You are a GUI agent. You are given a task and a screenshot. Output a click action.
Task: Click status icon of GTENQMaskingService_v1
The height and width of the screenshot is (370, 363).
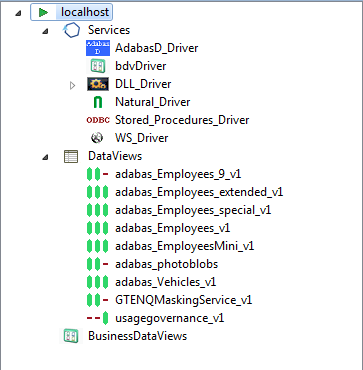click(x=97, y=300)
